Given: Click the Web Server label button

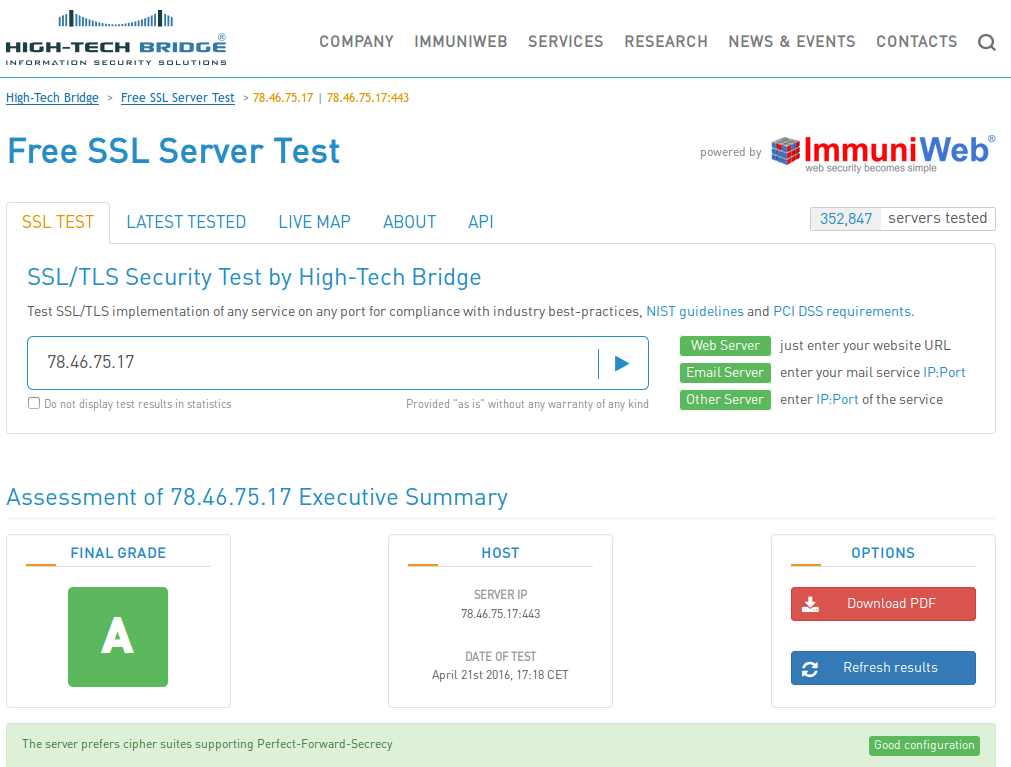Looking at the screenshot, I should [x=725, y=345].
